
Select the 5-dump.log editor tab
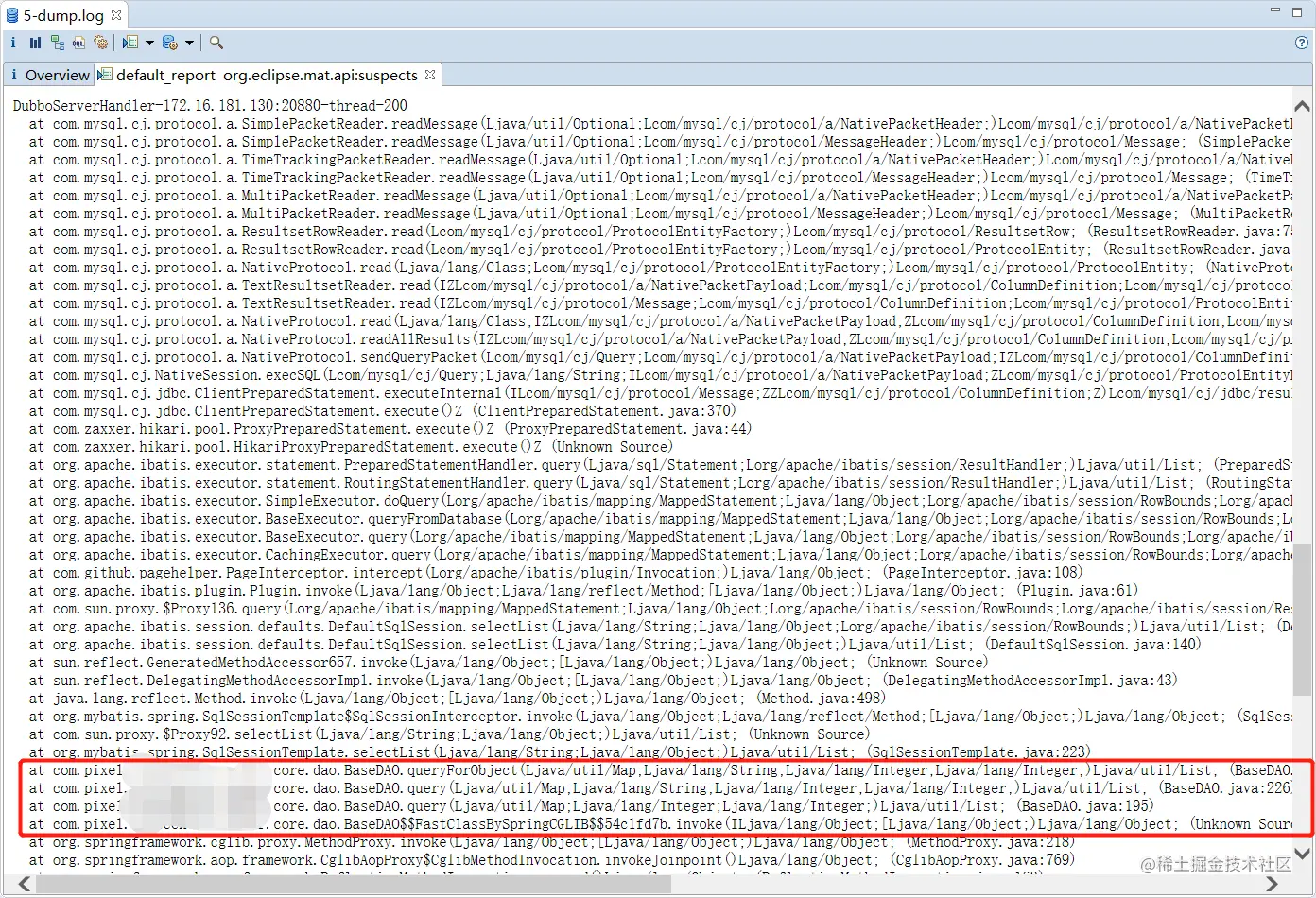[63, 15]
